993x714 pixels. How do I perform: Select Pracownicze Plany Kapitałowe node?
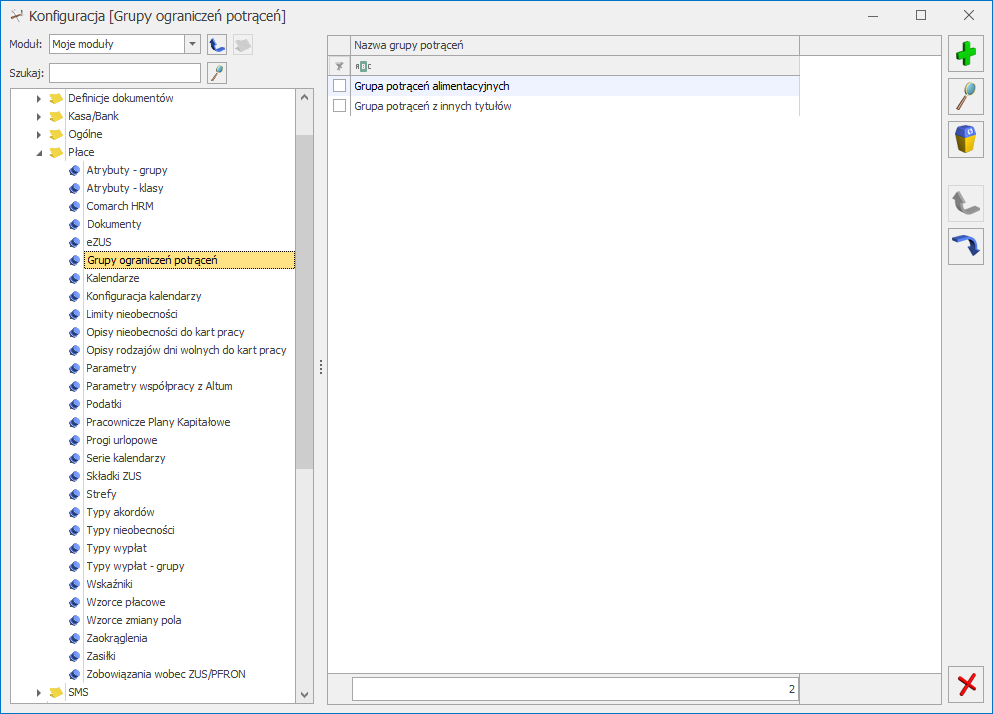click(158, 422)
